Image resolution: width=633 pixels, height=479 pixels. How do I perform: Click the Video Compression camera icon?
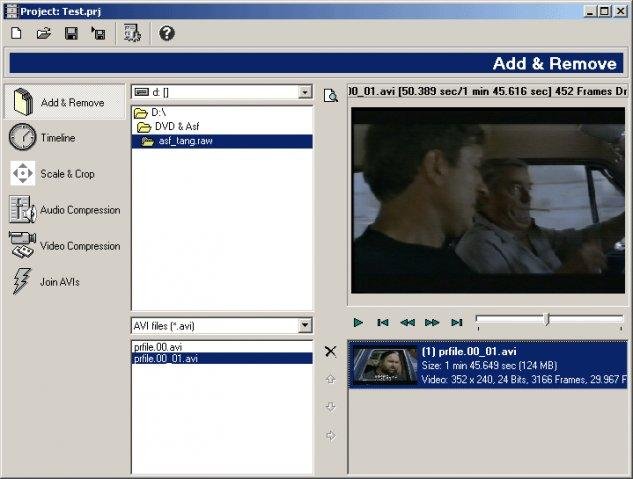pyautogui.click(x=22, y=245)
